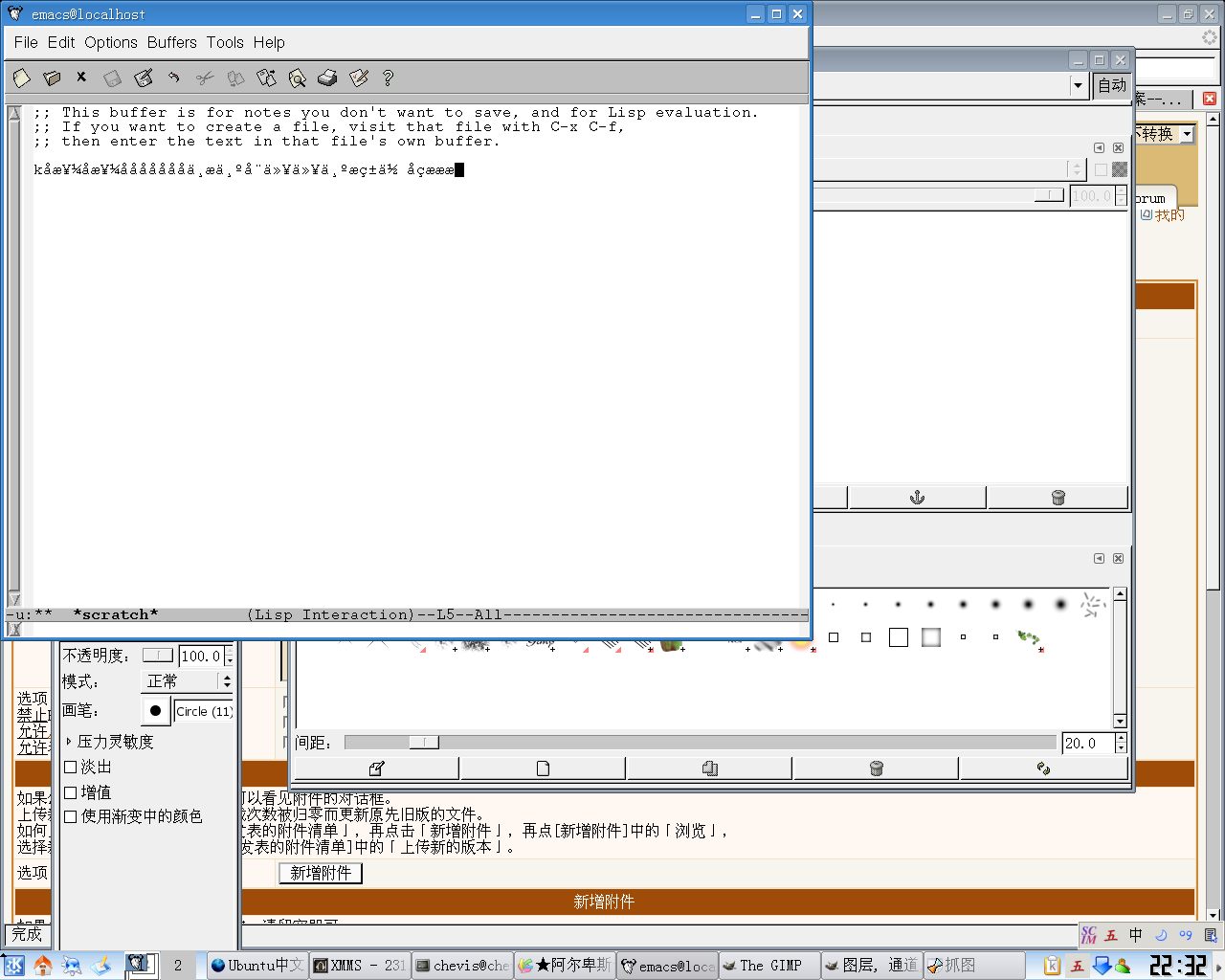Select the large square brush in brush grid
Viewport: 1225px width, 980px height.
point(898,637)
